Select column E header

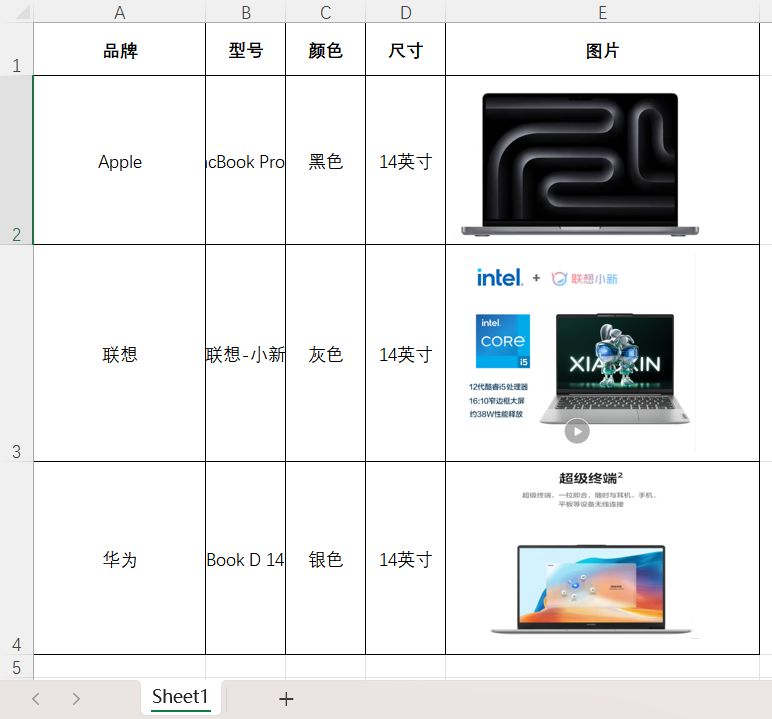(x=602, y=12)
